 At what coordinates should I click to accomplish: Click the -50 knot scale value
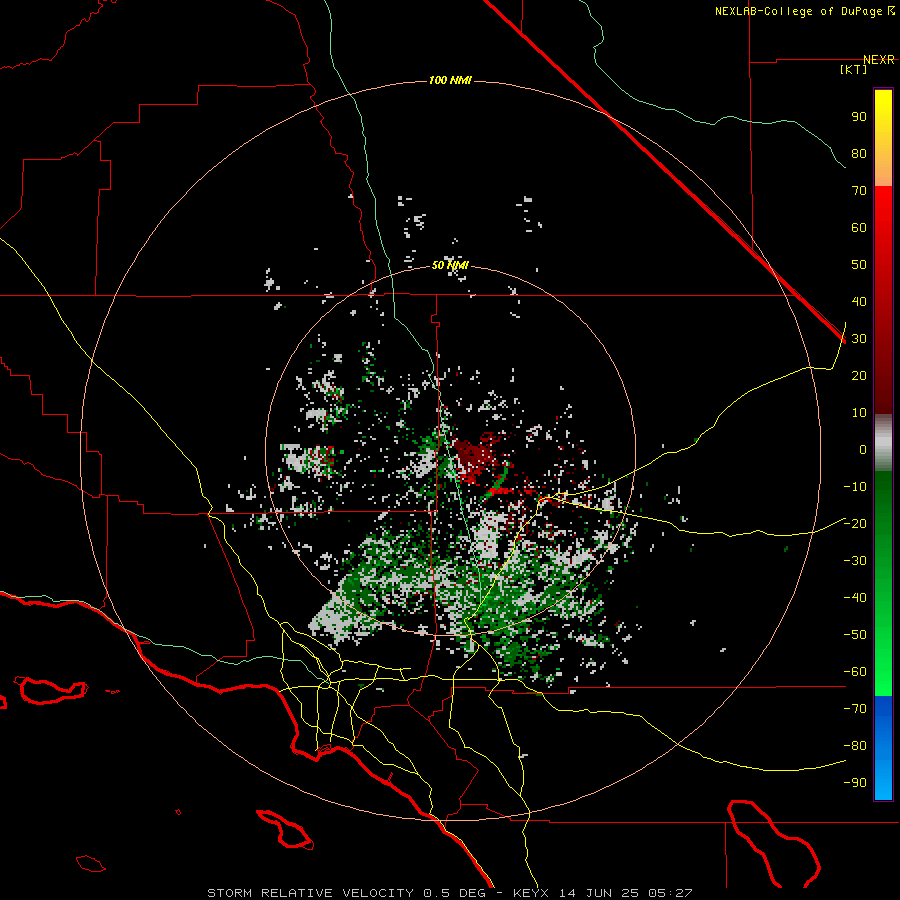point(855,635)
